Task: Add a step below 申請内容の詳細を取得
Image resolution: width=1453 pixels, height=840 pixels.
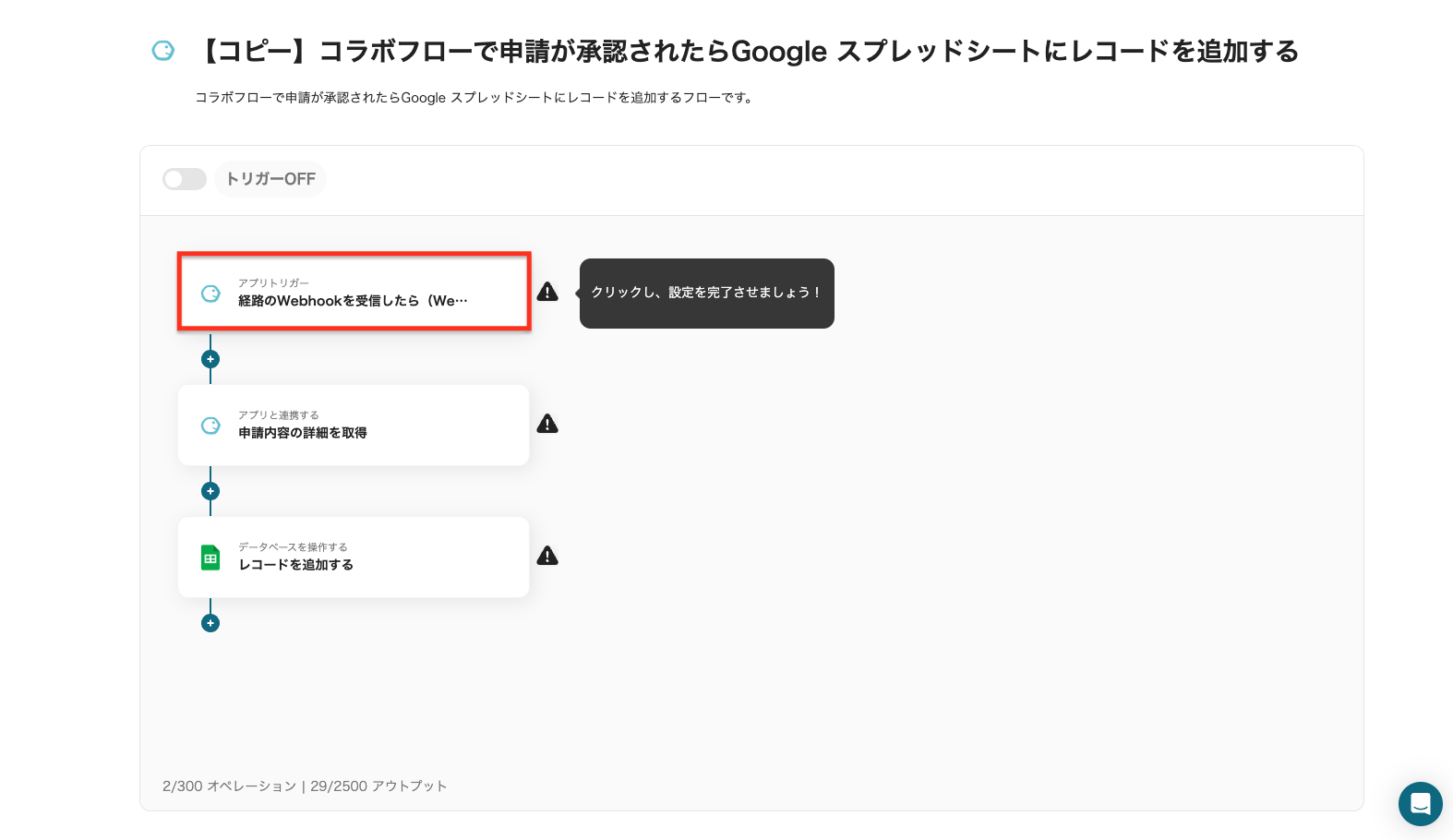Action: (x=210, y=491)
